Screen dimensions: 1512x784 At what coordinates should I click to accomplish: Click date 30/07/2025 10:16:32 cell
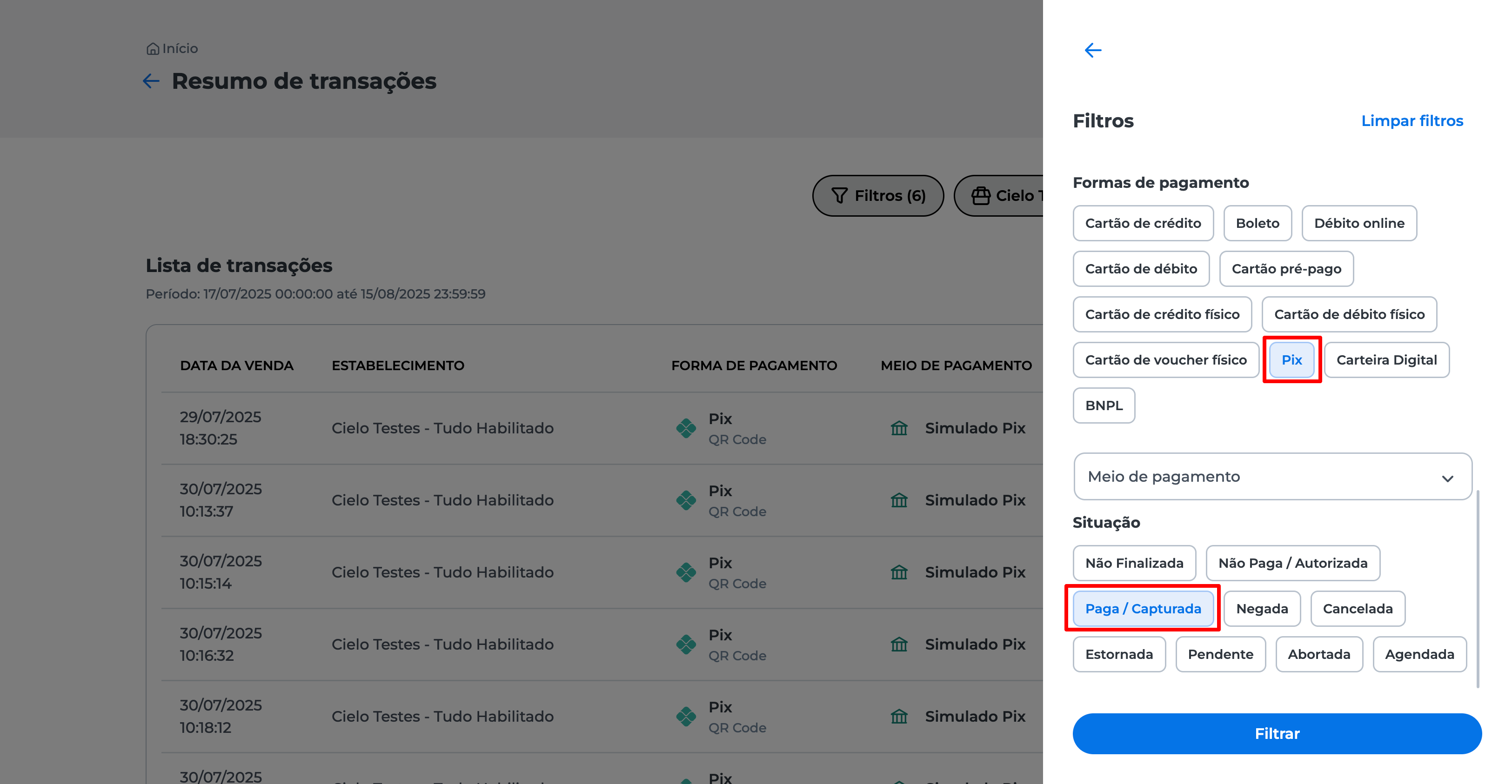pos(220,644)
